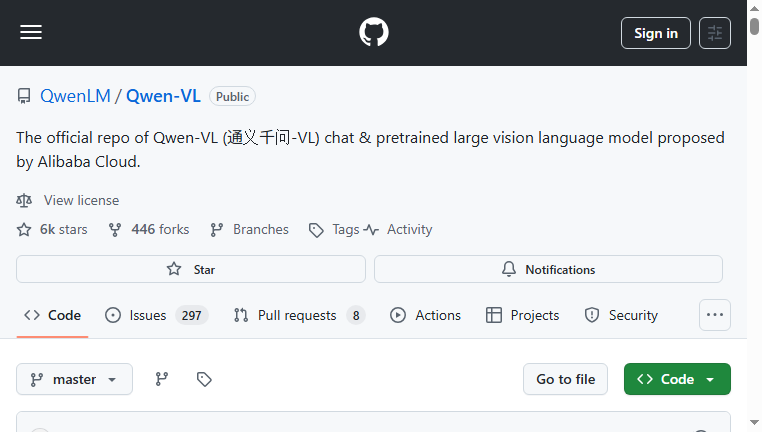The width and height of the screenshot is (762, 432).
Task: Open the hamburger navigation menu
Action: tap(31, 33)
